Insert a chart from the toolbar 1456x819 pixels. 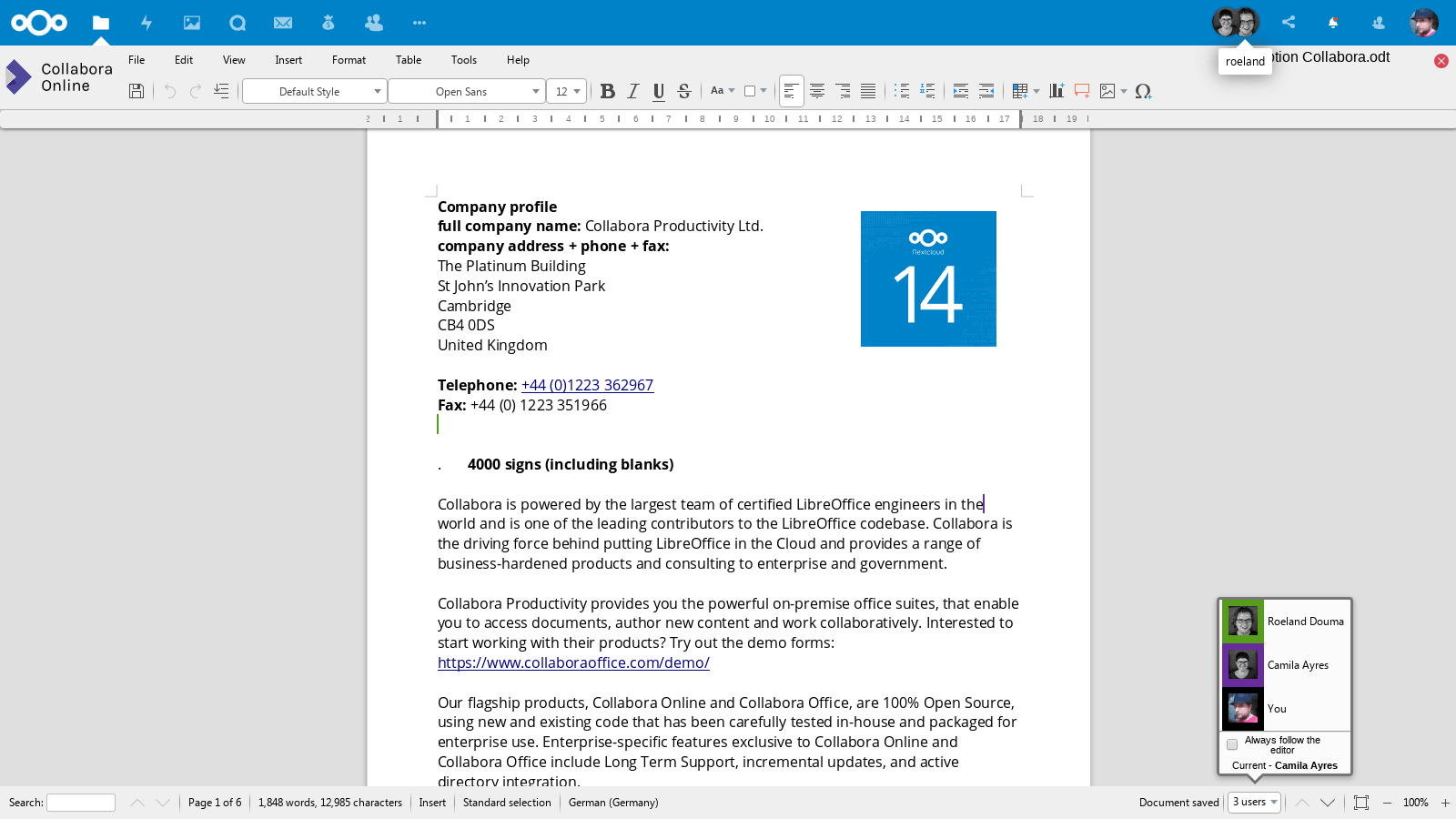click(x=1057, y=91)
